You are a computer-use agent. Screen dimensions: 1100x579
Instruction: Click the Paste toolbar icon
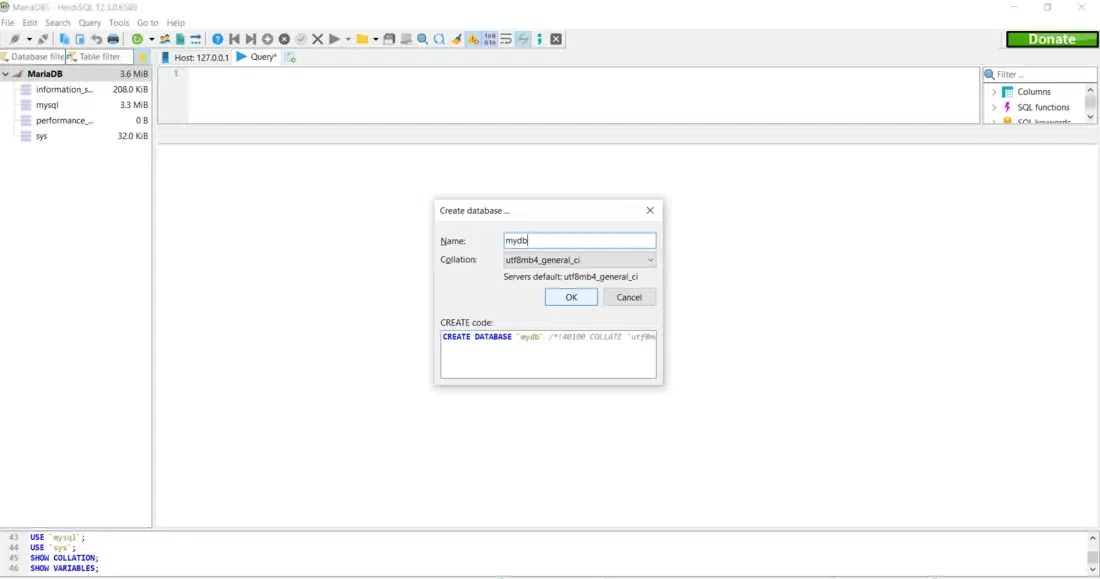pyautogui.click(x=80, y=39)
